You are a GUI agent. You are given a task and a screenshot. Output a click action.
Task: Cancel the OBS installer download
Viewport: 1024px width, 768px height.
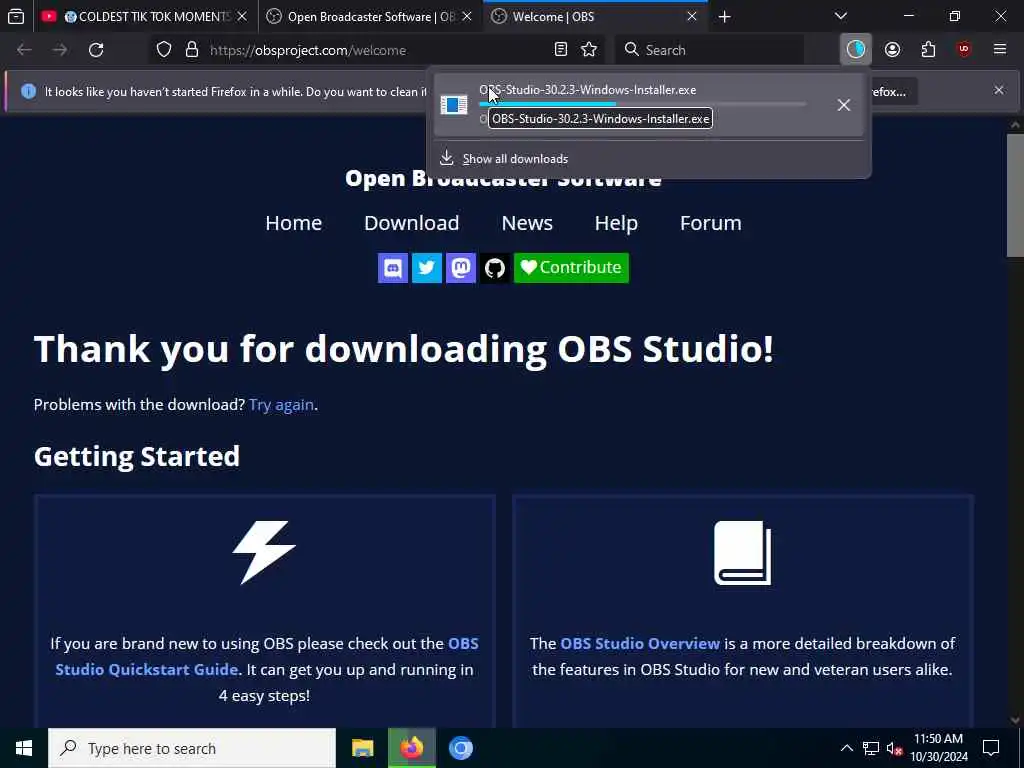[x=843, y=105]
